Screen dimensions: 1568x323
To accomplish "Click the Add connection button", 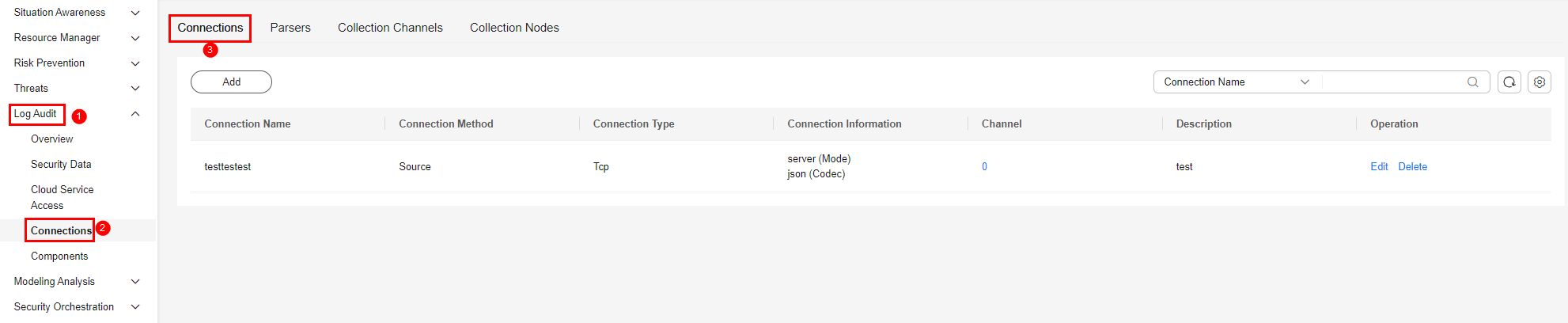I will pyautogui.click(x=231, y=82).
